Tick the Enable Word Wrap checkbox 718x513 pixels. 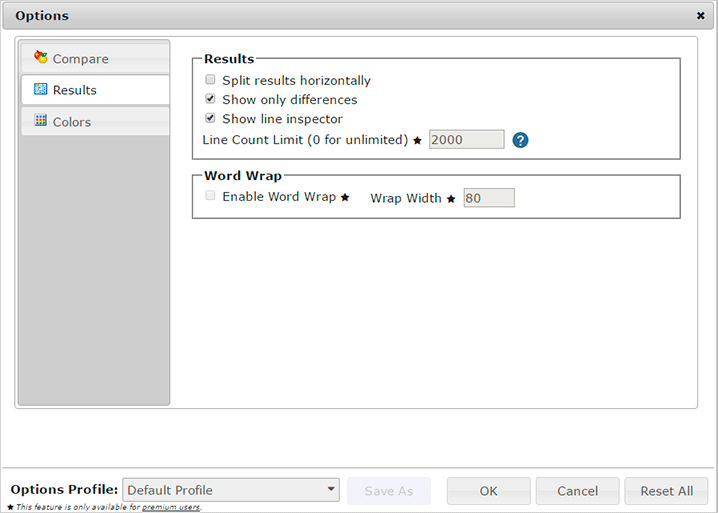coord(211,196)
